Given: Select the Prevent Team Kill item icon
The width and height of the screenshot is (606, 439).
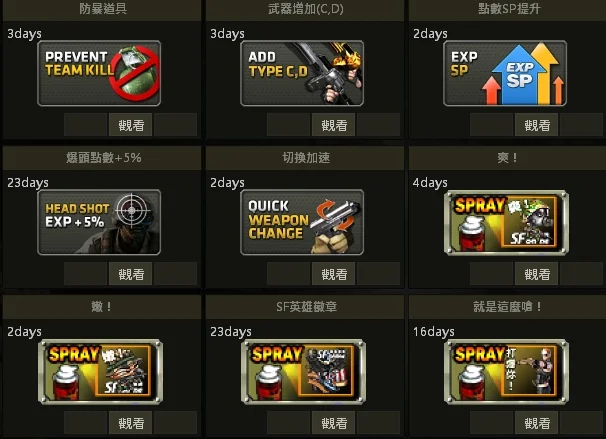Looking at the screenshot, I should tap(99, 73).
